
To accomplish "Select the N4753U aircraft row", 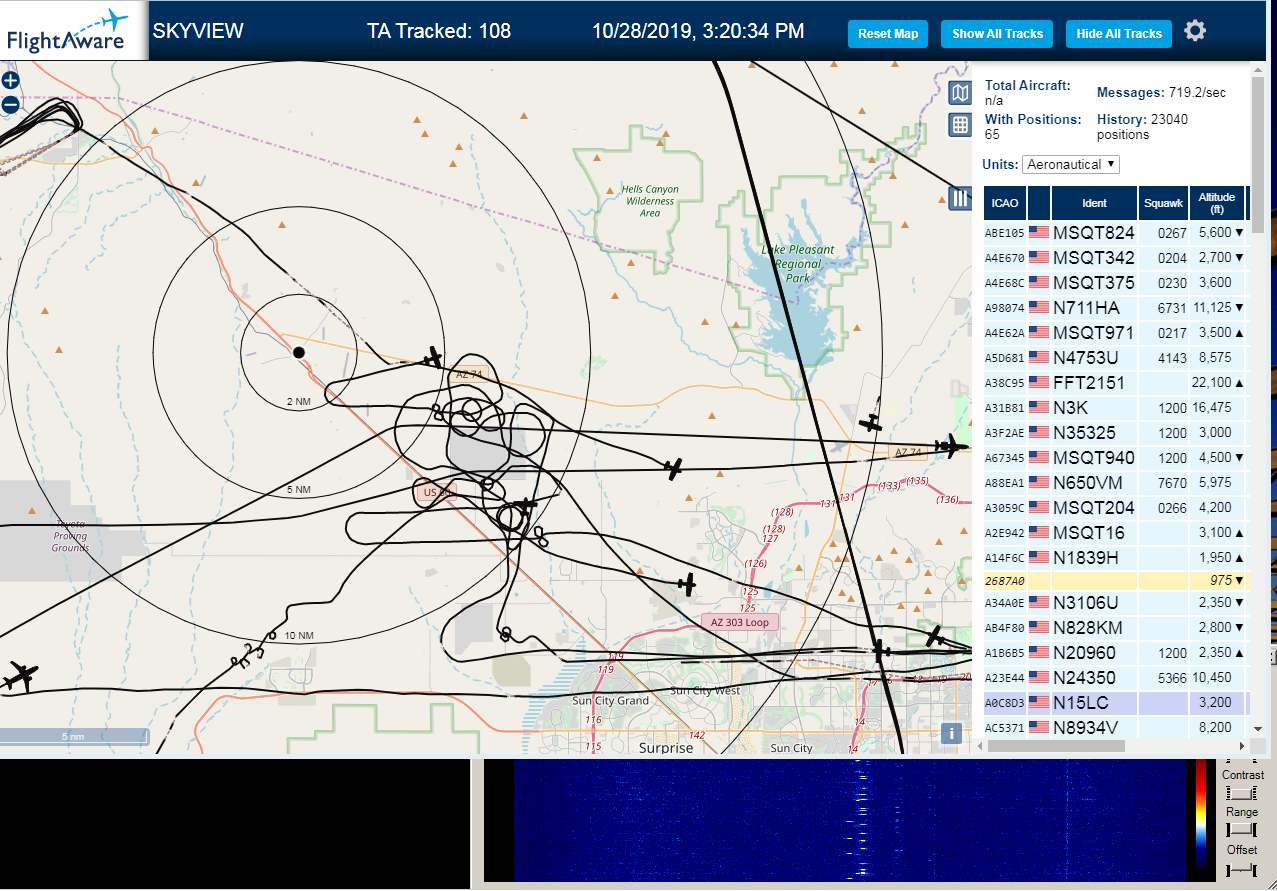I will pos(1115,358).
